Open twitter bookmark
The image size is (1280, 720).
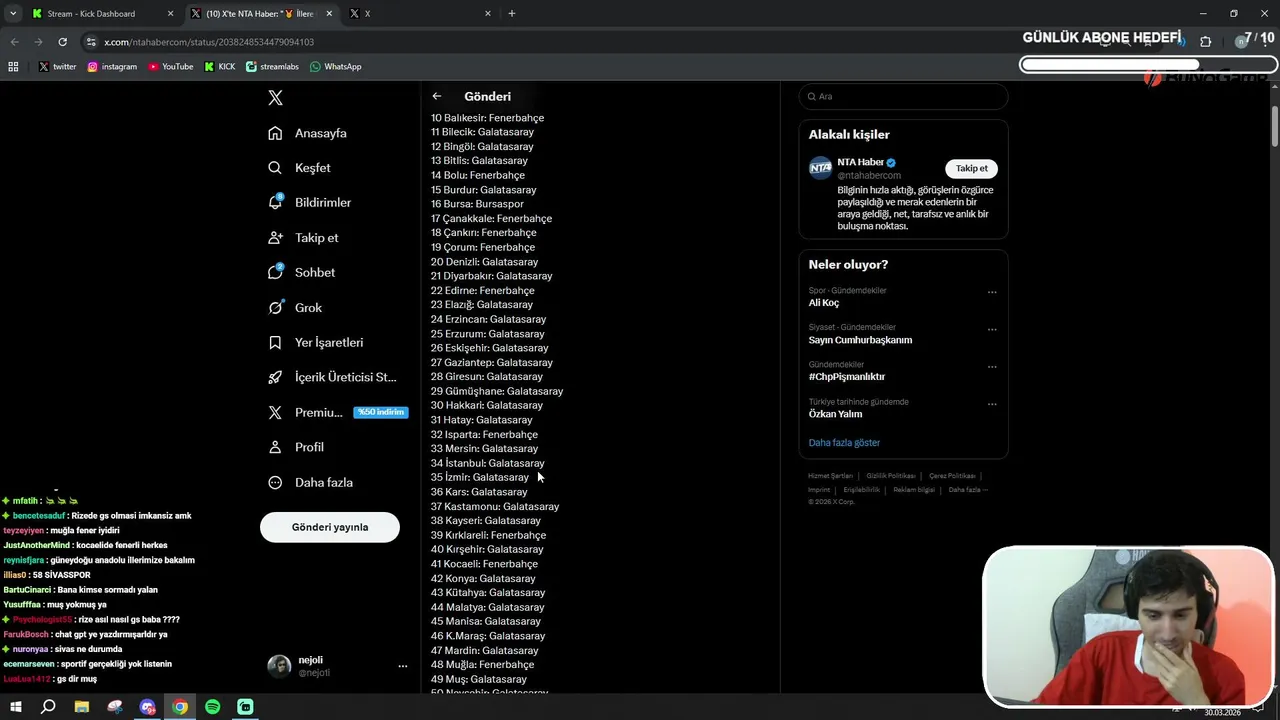pos(57,67)
